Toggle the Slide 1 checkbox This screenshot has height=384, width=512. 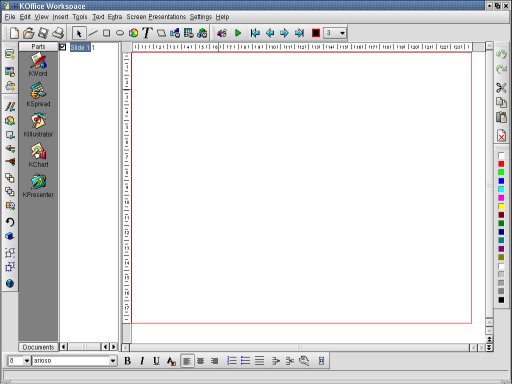click(63, 47)
